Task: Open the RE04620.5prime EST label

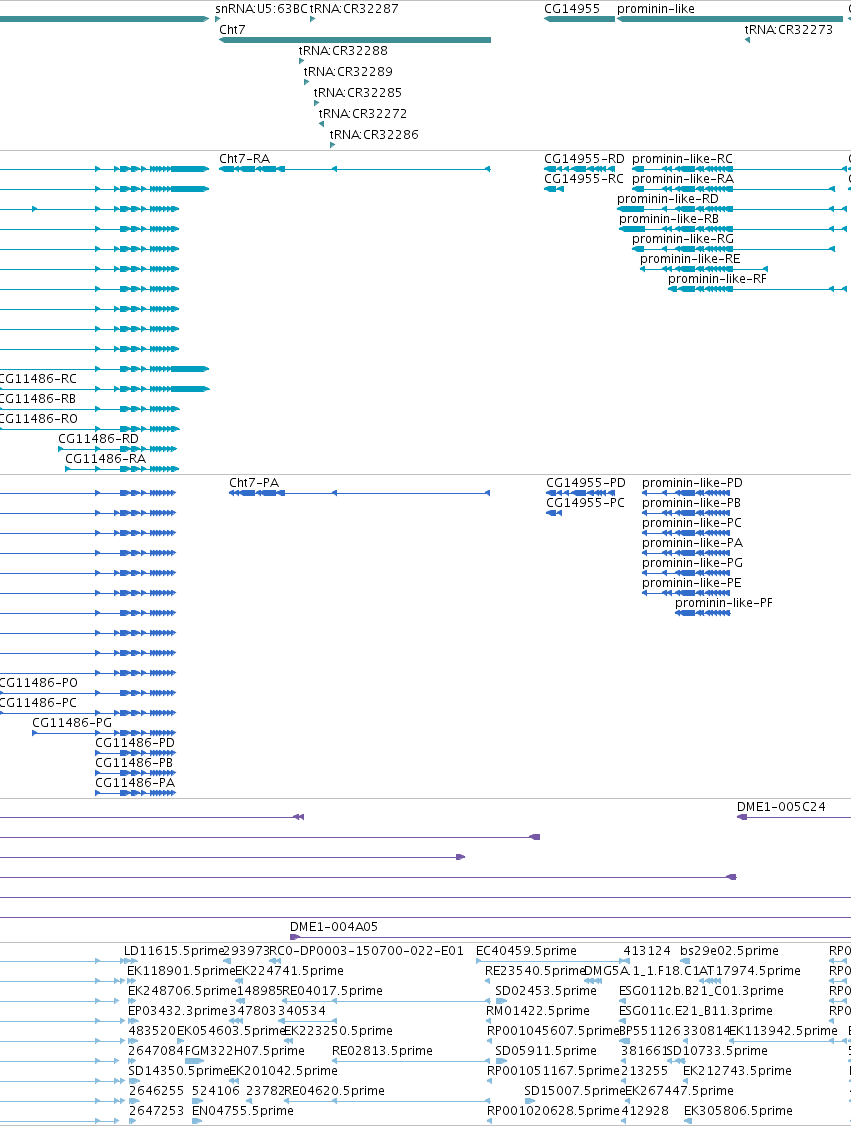Action: (x=335, y=1091)
